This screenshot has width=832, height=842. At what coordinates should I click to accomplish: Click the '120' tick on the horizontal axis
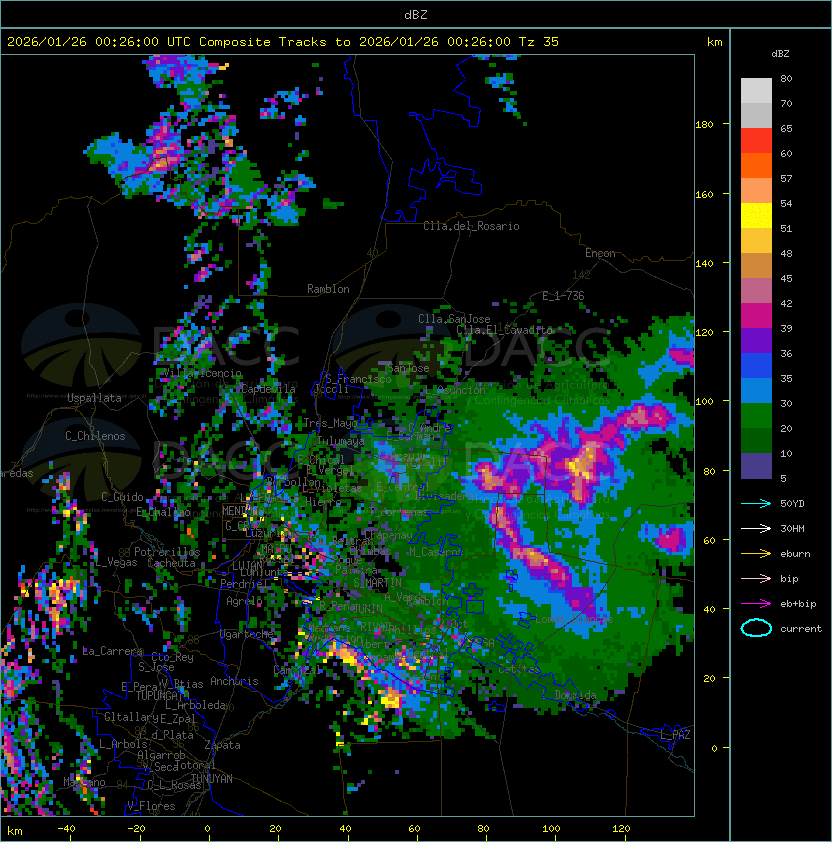pyautogui.click(x=621, y=829)
